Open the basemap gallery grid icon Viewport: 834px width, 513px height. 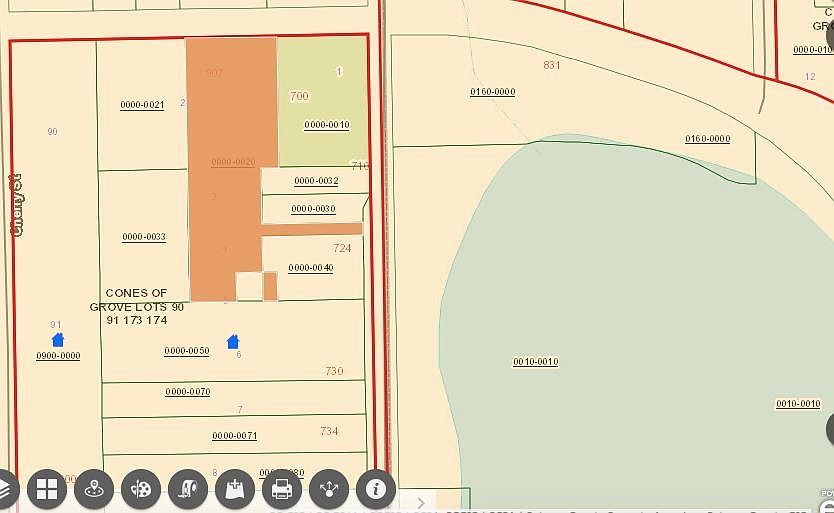coord(47,489)
